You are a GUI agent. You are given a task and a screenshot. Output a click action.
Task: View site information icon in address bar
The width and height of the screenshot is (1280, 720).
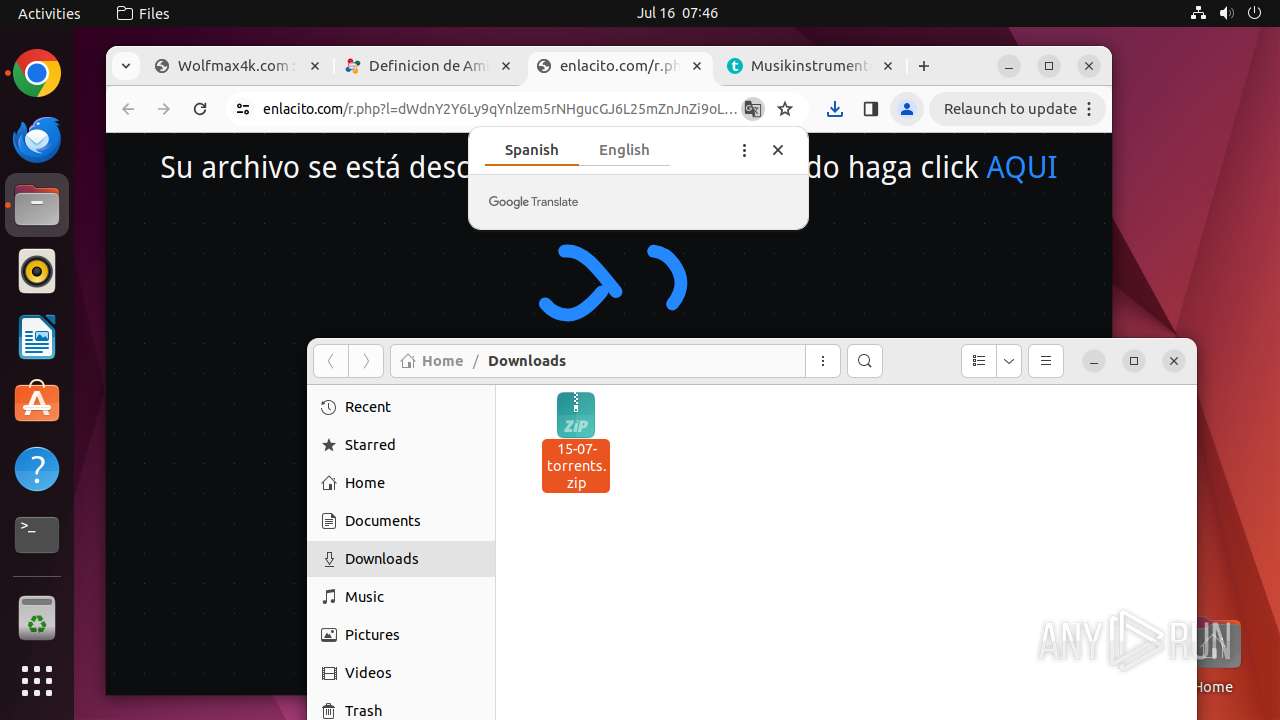tap(242, 109)
